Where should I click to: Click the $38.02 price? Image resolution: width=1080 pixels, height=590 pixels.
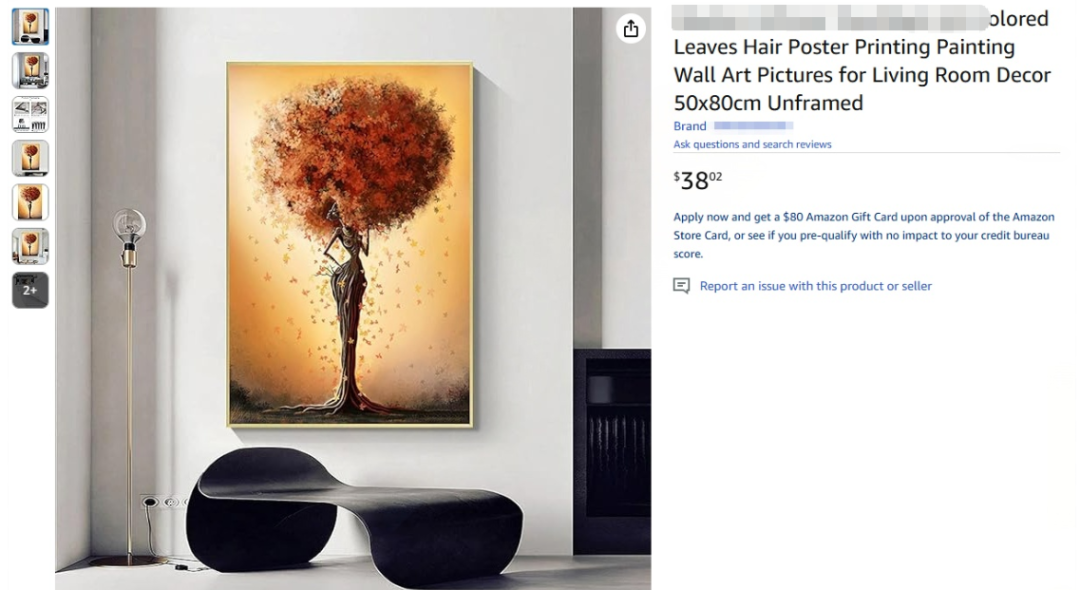click(698, 180)
